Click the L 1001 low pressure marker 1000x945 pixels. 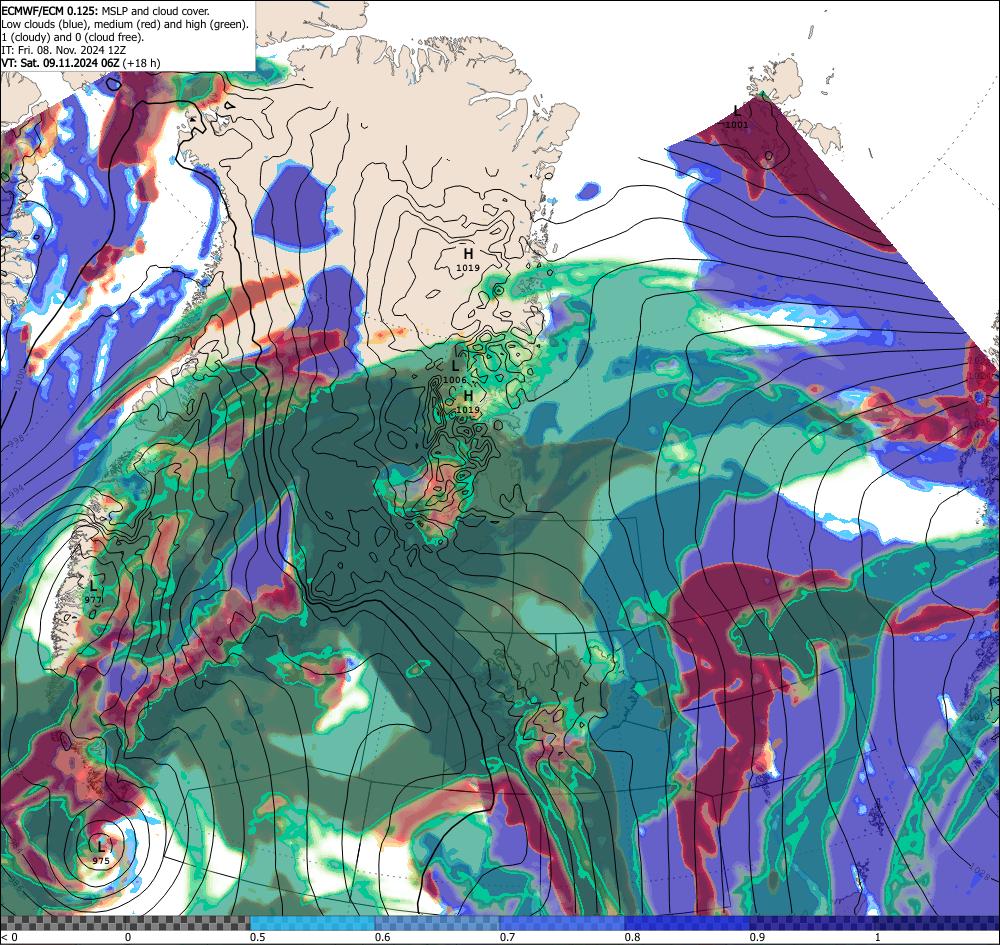[737, 118]
